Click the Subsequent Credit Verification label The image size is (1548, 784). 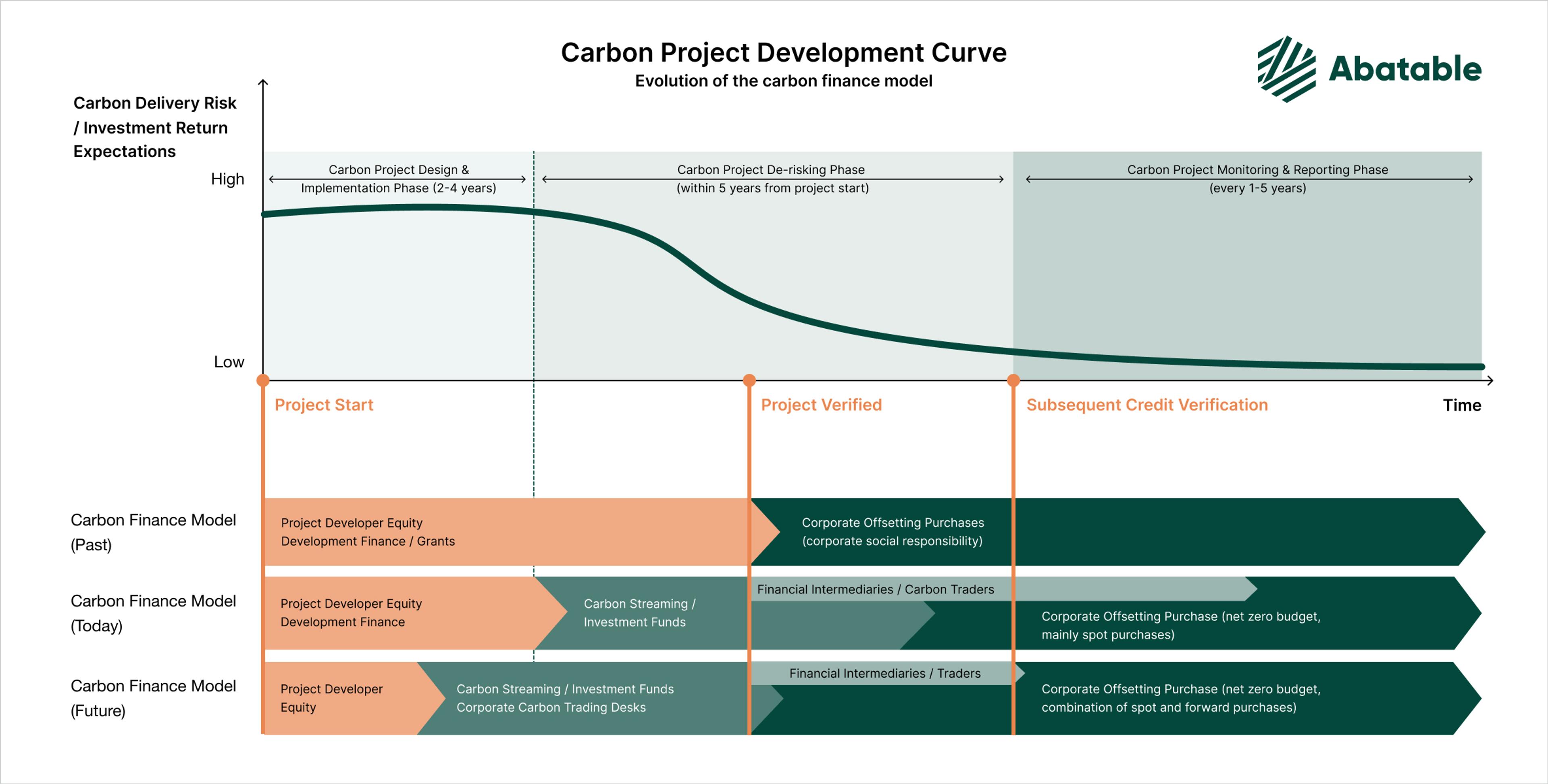pyautogui.click(x=1146, y=405)
